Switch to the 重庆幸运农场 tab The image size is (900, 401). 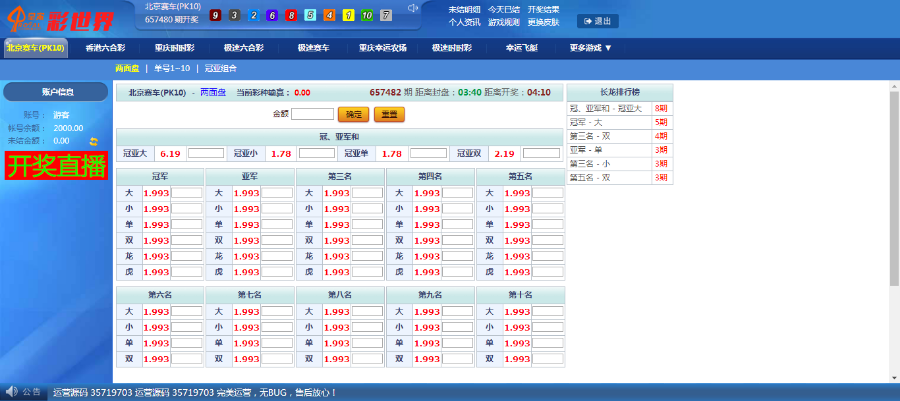point(383,48)
